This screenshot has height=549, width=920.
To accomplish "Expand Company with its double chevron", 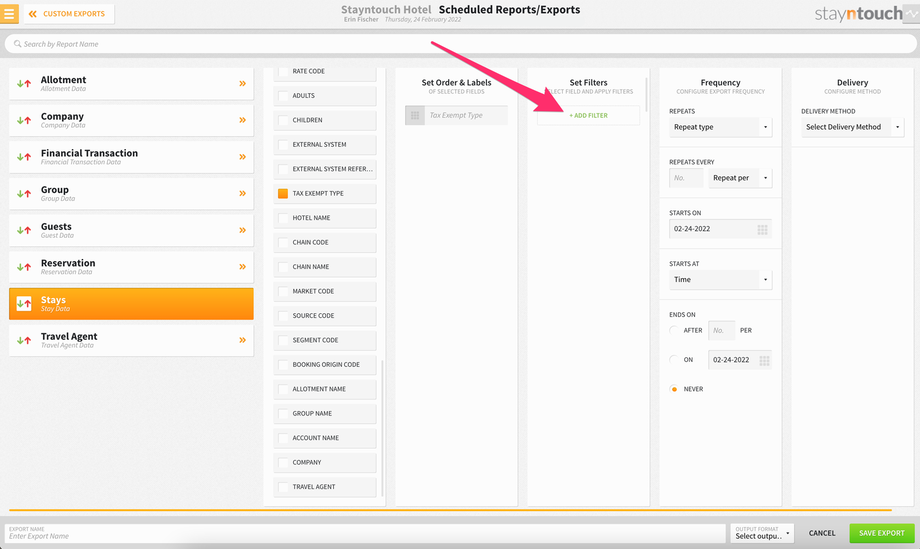I will point(242,120).
